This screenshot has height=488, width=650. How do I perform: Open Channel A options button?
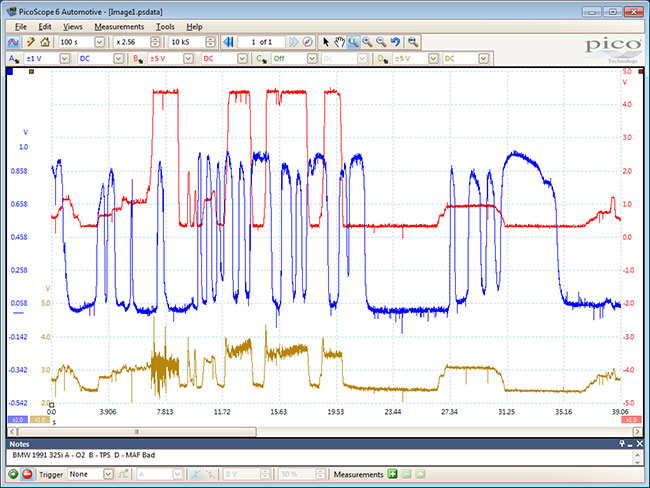click(14, 59)
